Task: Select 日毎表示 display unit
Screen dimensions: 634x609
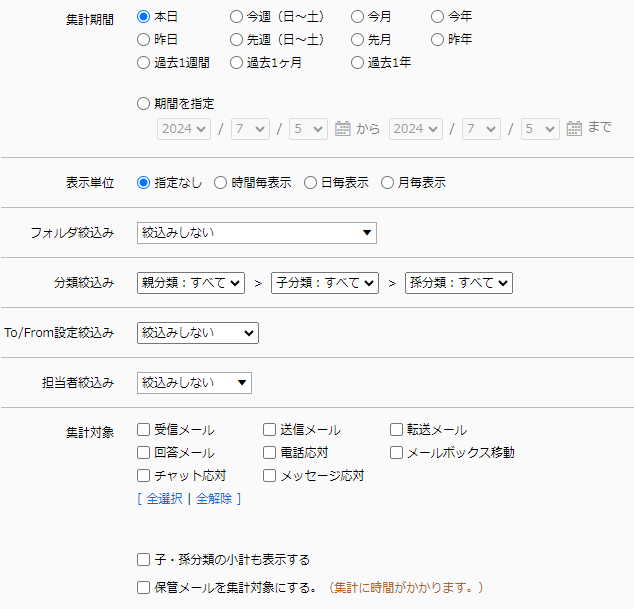Action: (x=311, y=183)
